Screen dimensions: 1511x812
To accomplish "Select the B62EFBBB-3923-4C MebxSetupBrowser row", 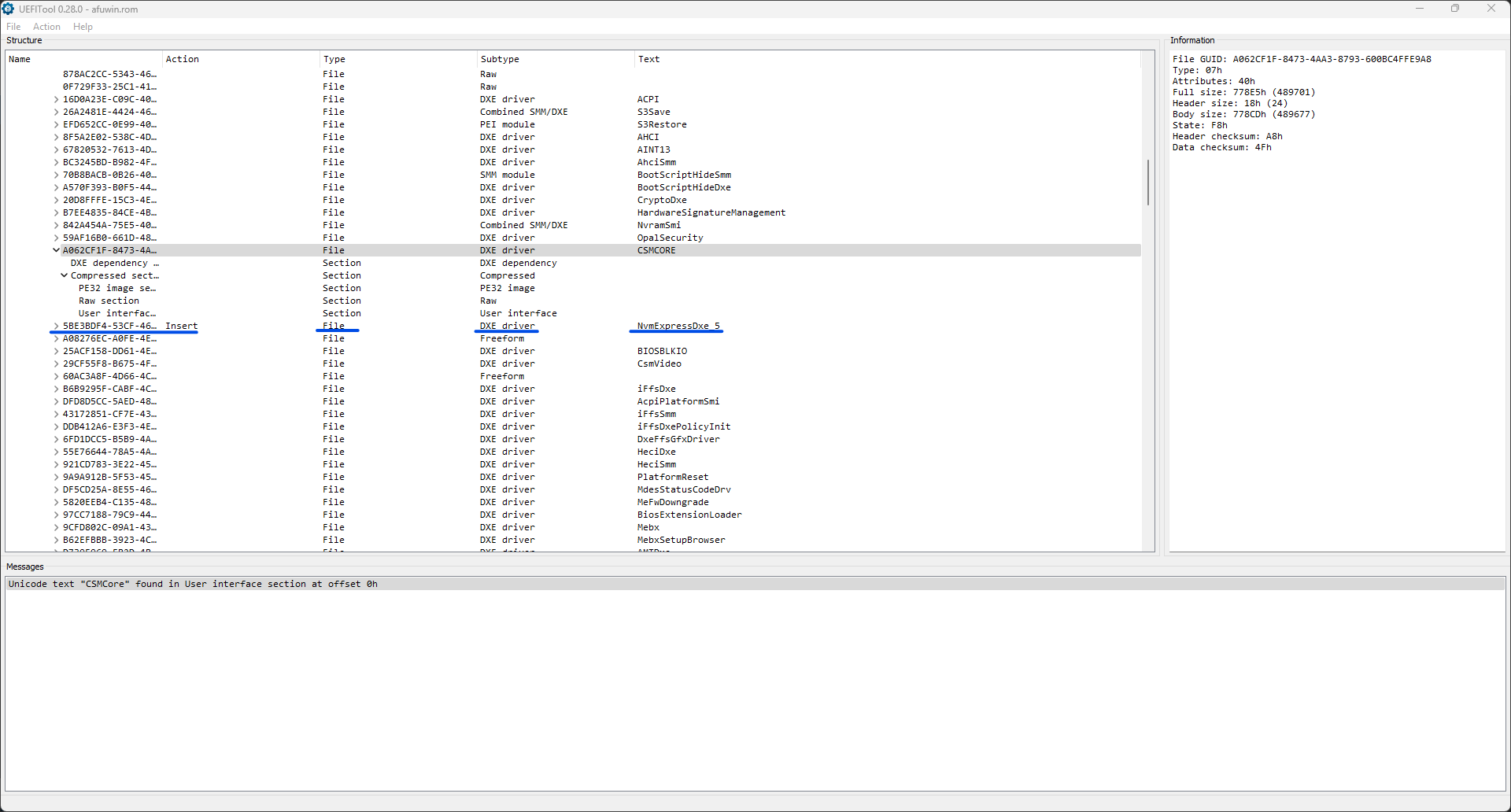I will [573, 540].
